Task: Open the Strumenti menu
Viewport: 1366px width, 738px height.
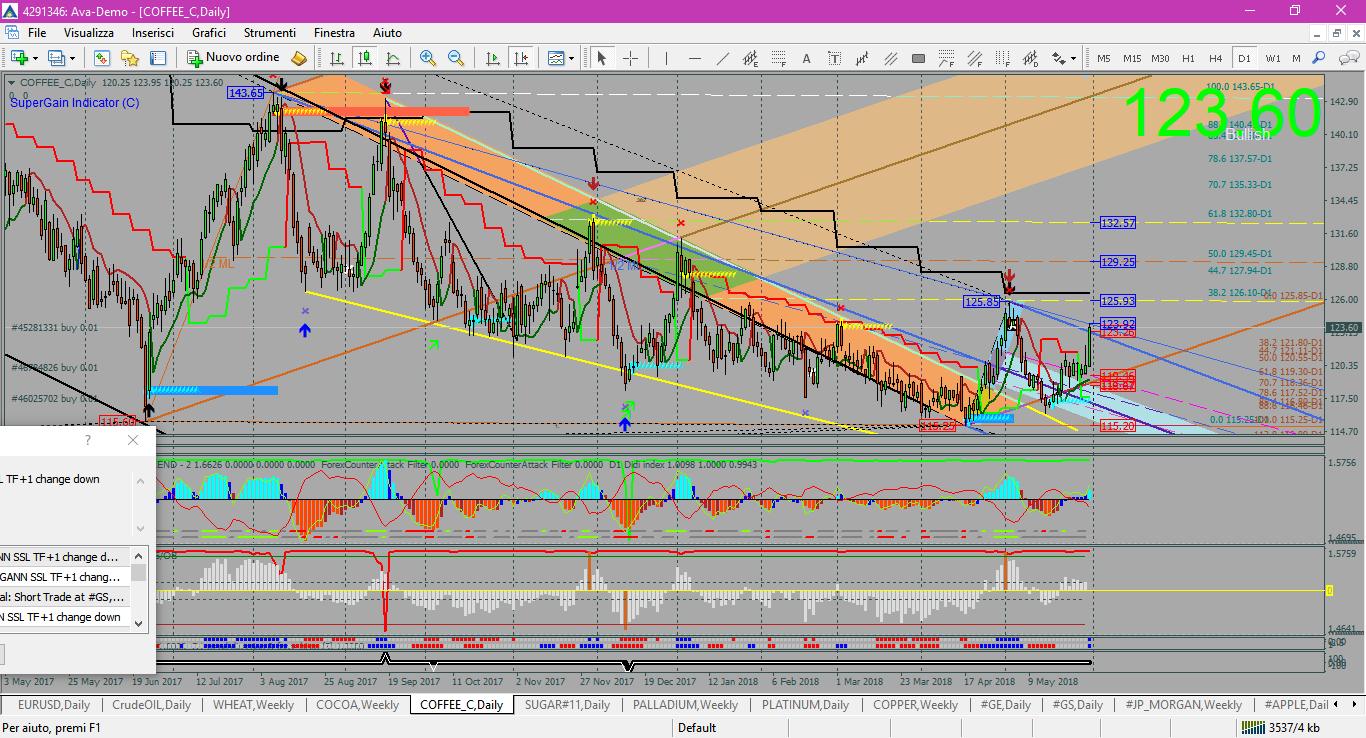Action: (270, 33)
